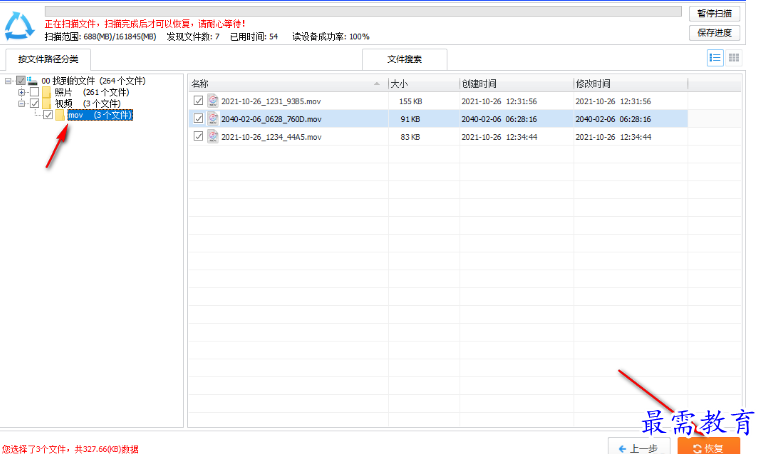Click the 照片 folder icon

[x=46, y=92]
